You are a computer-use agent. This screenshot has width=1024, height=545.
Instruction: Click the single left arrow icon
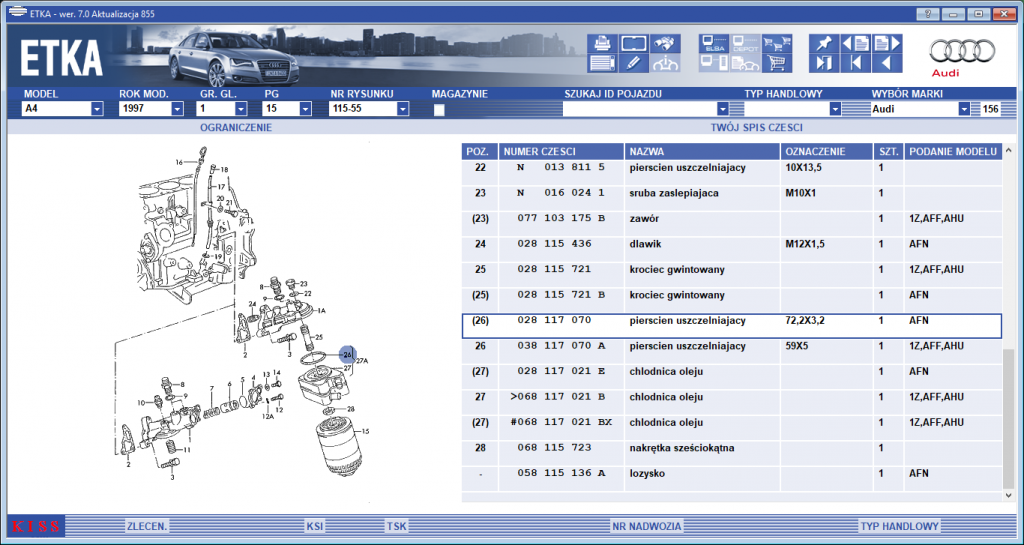887,63
